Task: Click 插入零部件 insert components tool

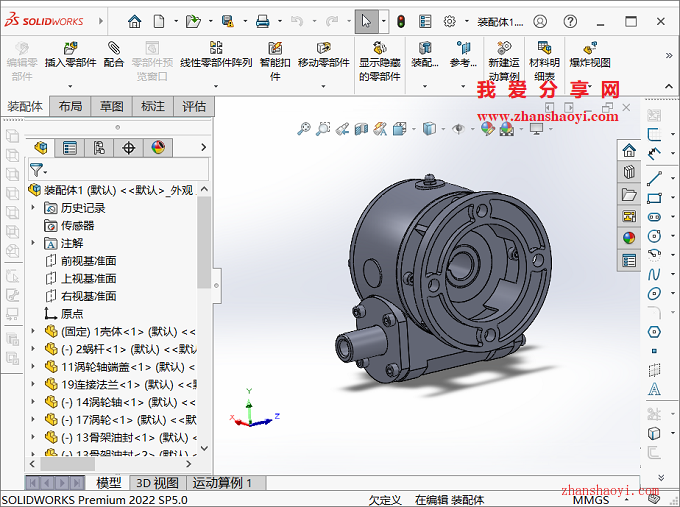Action: 70,56
